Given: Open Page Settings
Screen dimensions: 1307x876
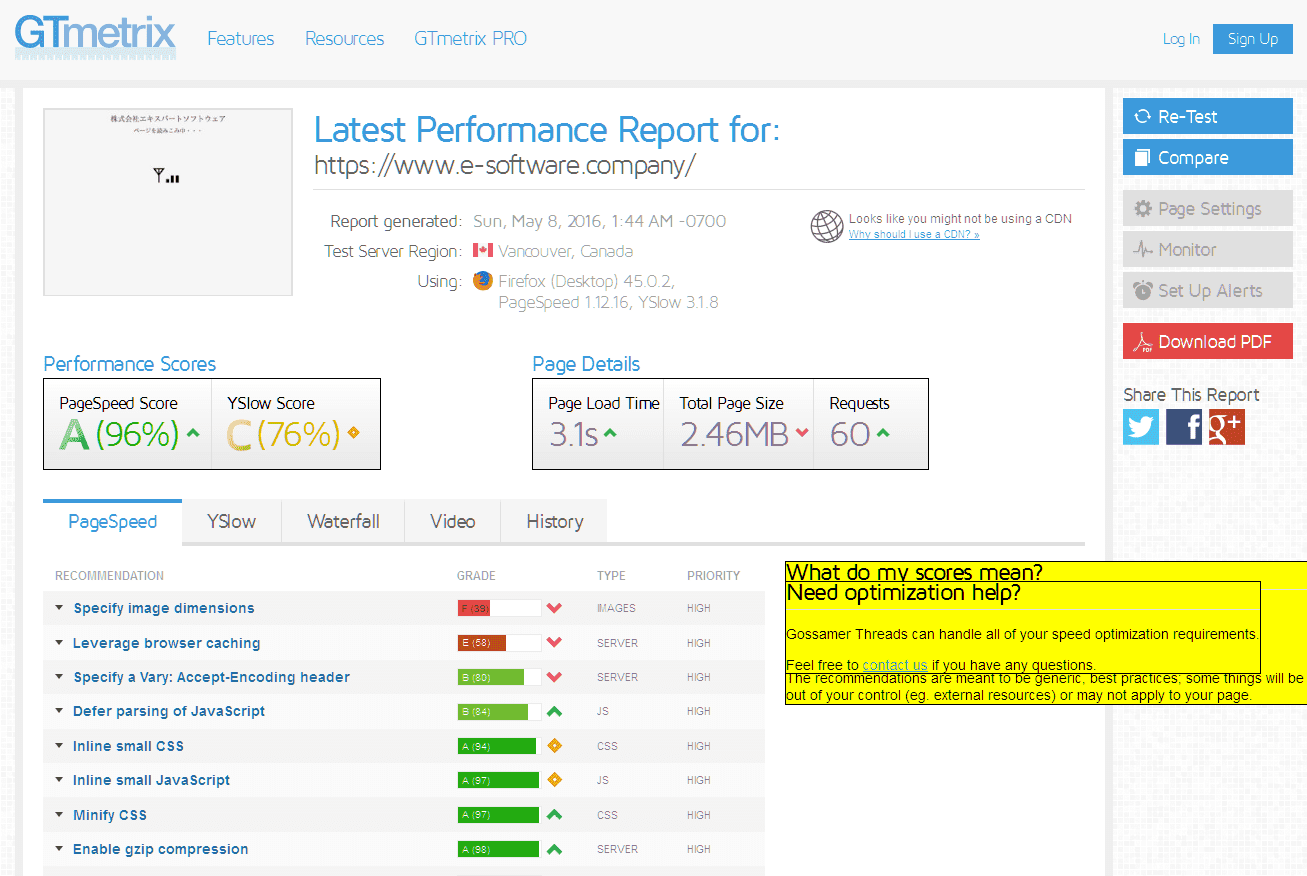Looking at the screenshot, I should point(1208,209).
